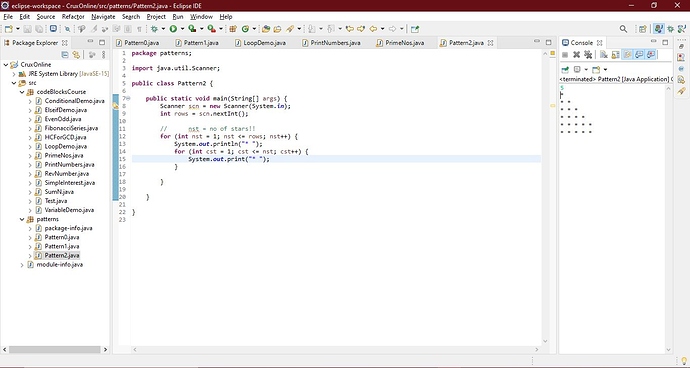Switch to the Pattern0.java tab
Image resolution: width=690 pixels, height=368 pixels.
(x=137, y=43)
